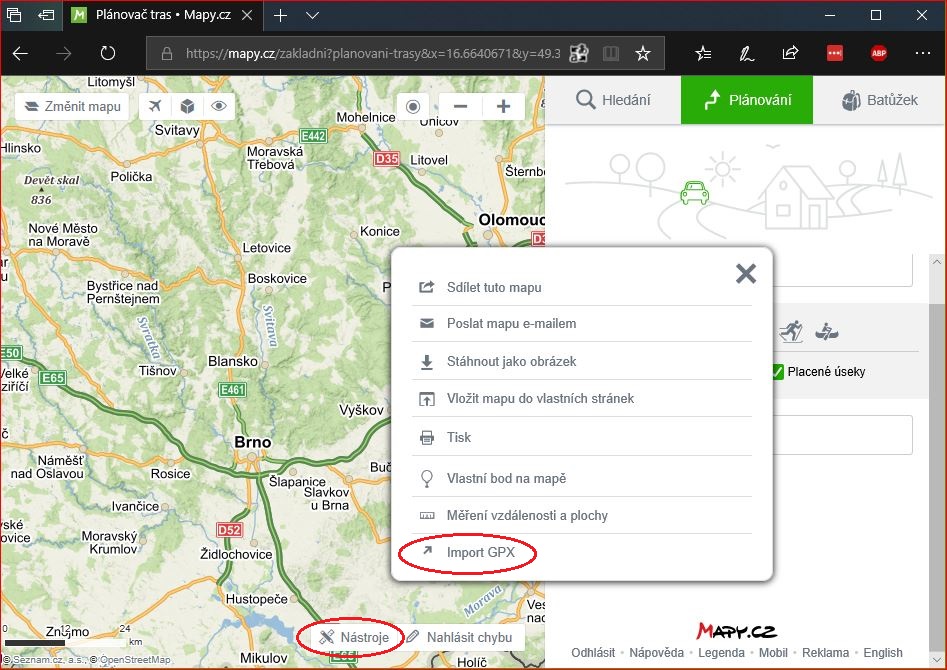
Task: Open 3D view cube icon
Action: pyautogui.click(x=186, y=106)
